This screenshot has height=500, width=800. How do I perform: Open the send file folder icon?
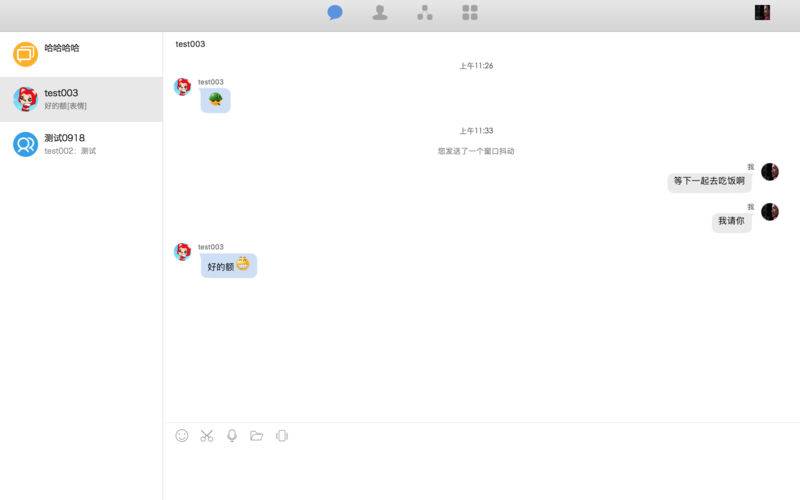257,436
